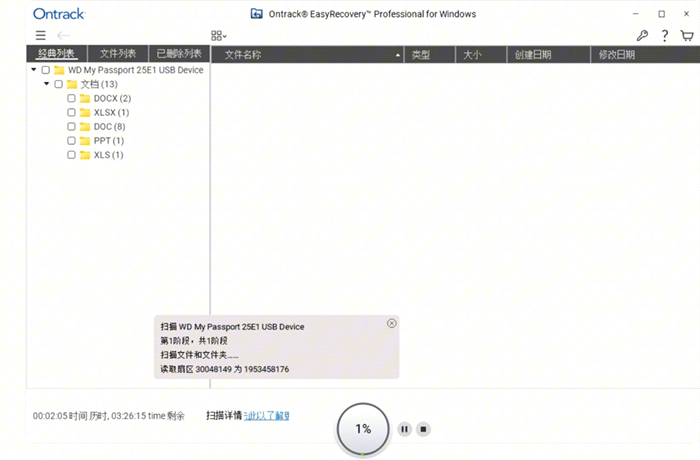The width and height of the screenshot is (700, 460).
Task: Click the 1% progress circle
Action: point(363,429)
